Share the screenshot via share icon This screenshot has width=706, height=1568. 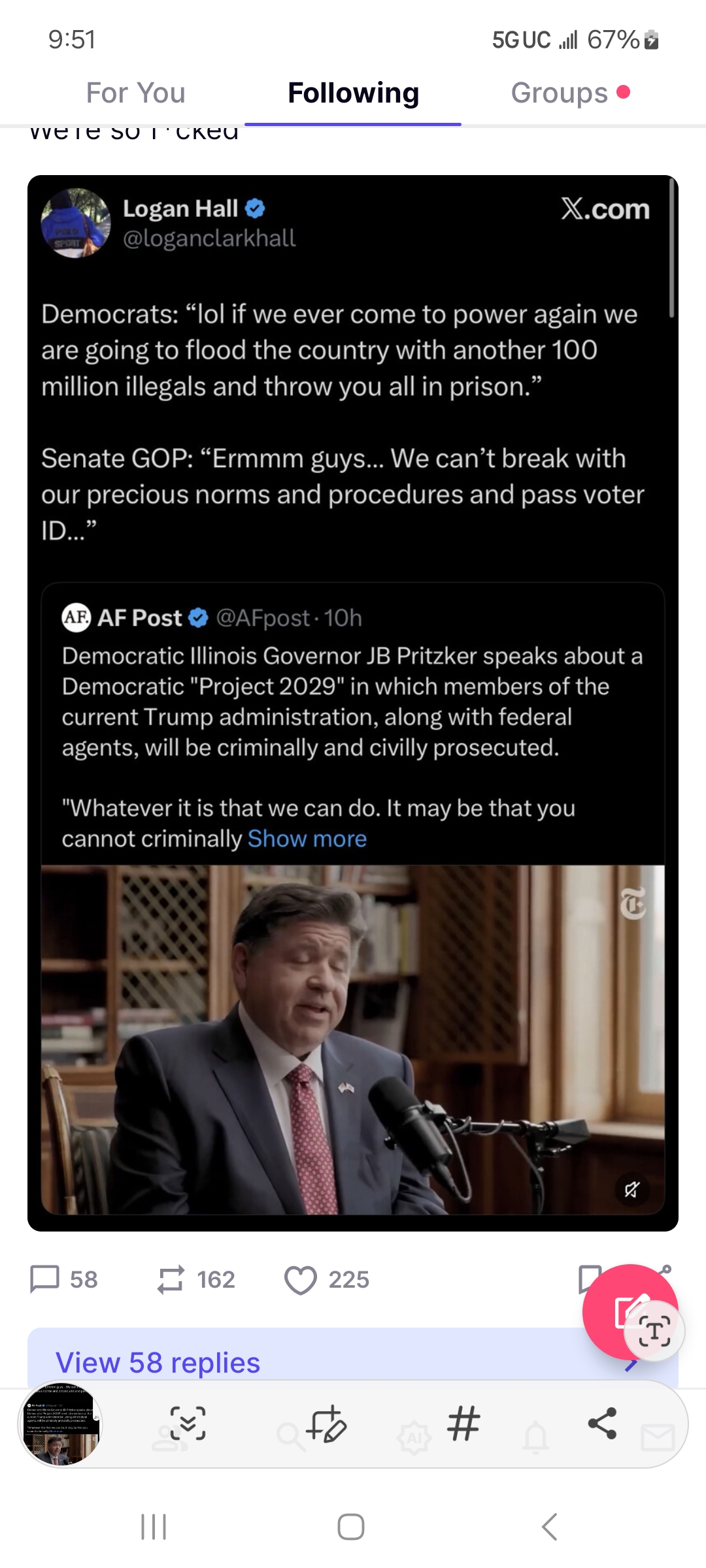602,1424
